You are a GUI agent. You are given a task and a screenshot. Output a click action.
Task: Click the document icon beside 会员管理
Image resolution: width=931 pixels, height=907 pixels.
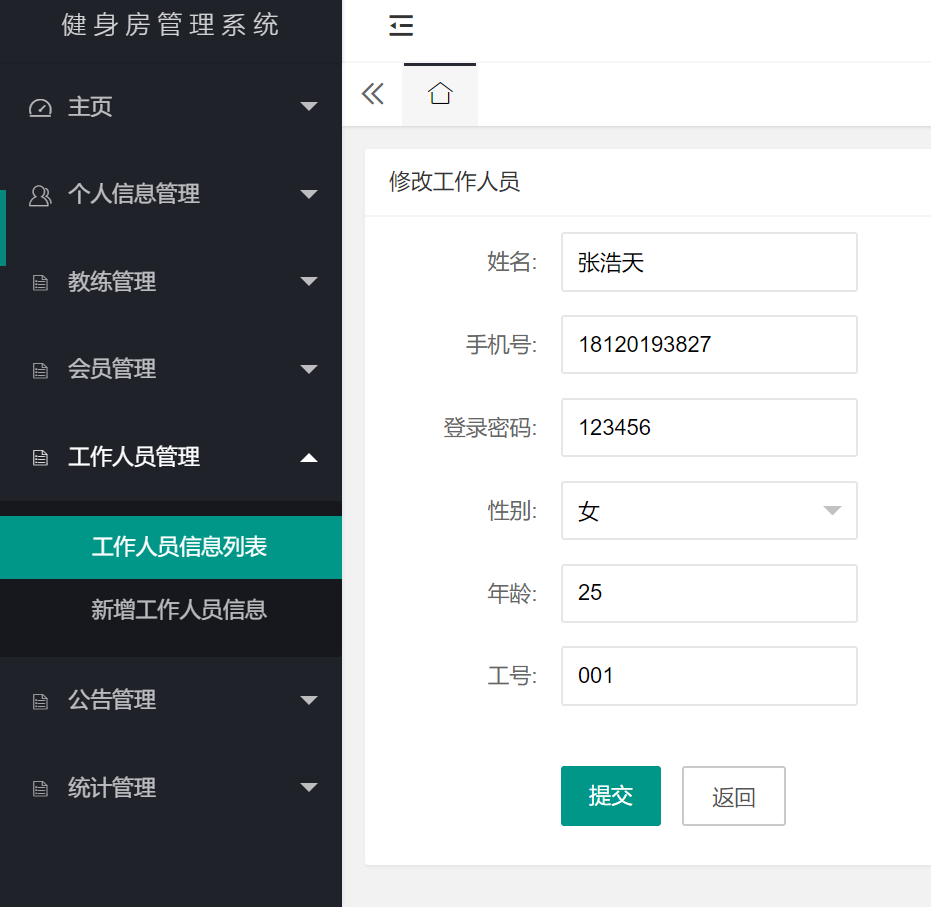point(40,370)
